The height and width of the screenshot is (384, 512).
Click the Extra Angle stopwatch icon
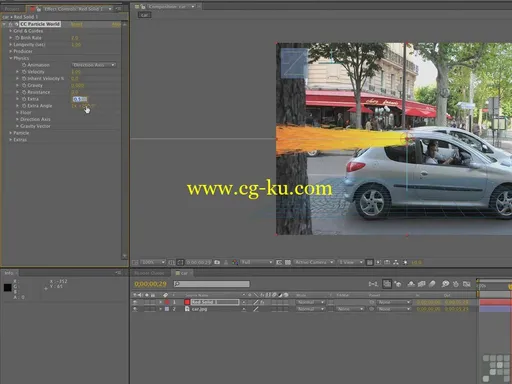[24, 106]
